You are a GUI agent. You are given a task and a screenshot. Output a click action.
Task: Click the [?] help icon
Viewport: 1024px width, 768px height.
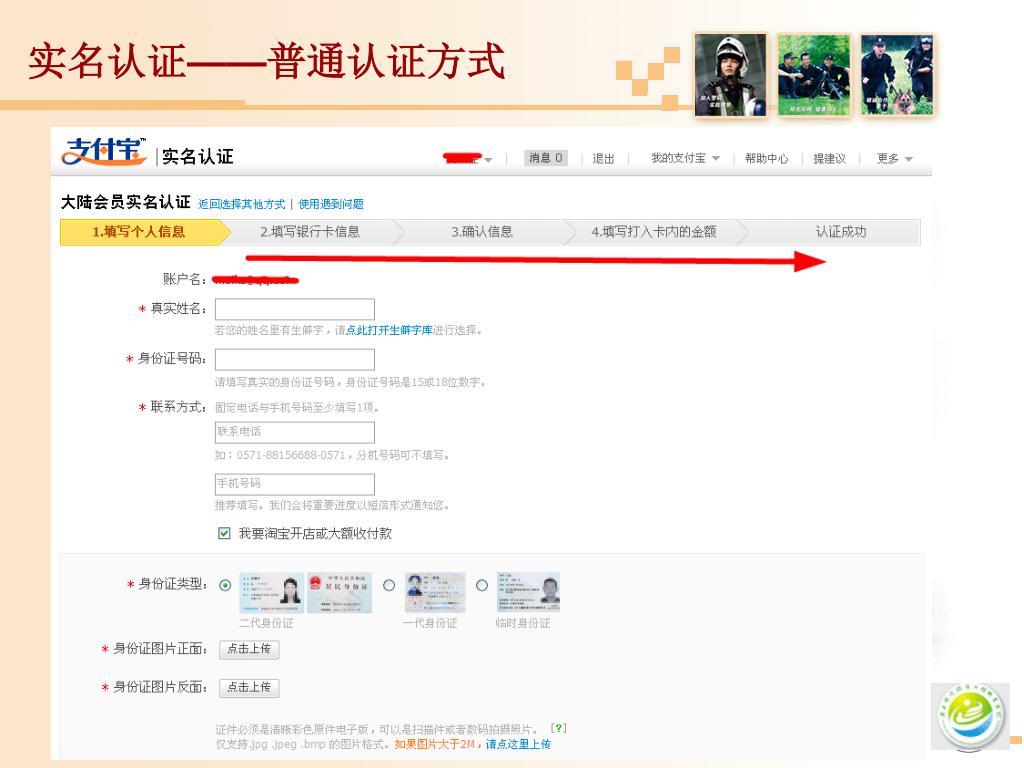[558, 728]
